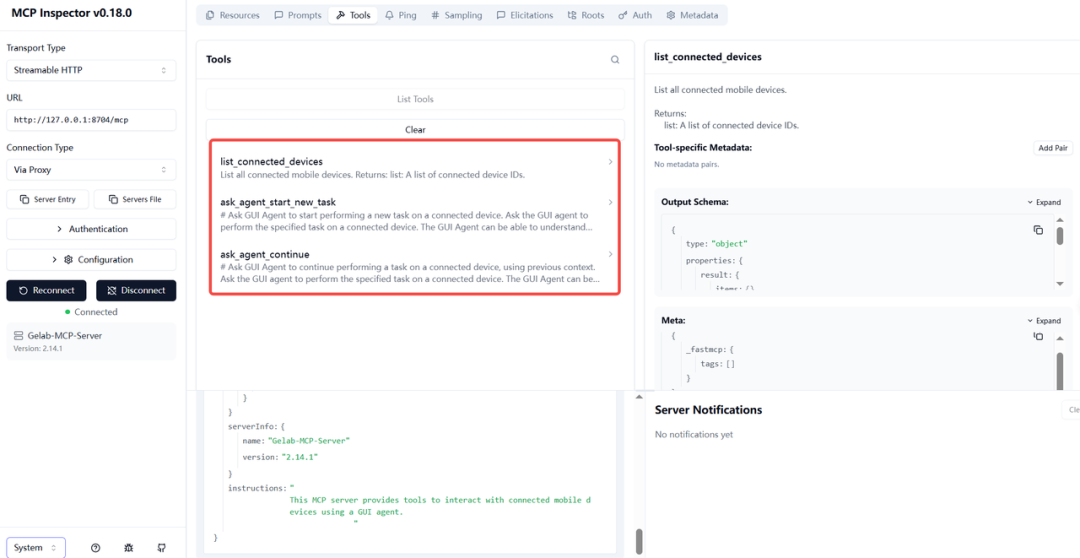
Task: Open the Transport Type dropdown
Action: (91, 70)
